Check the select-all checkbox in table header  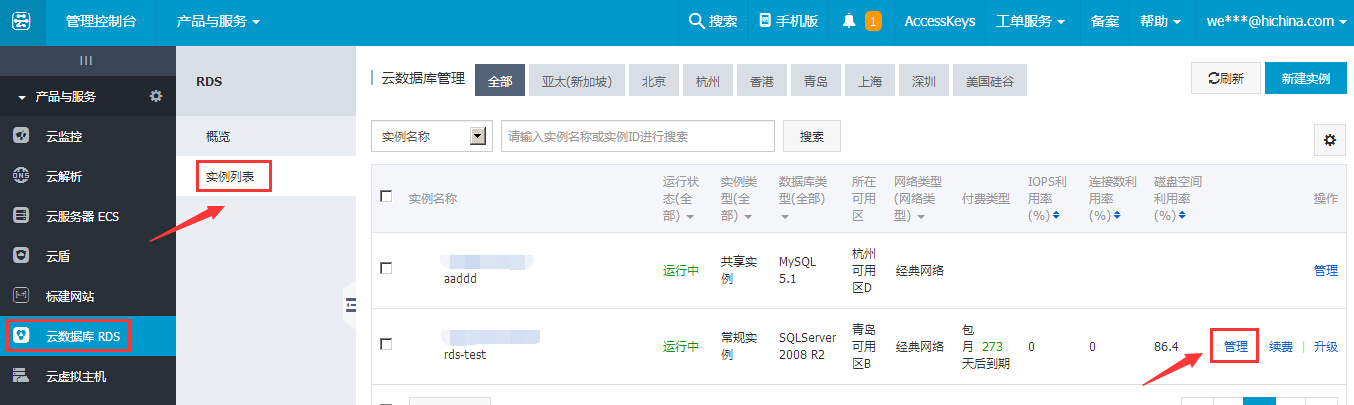coord(387,197)
